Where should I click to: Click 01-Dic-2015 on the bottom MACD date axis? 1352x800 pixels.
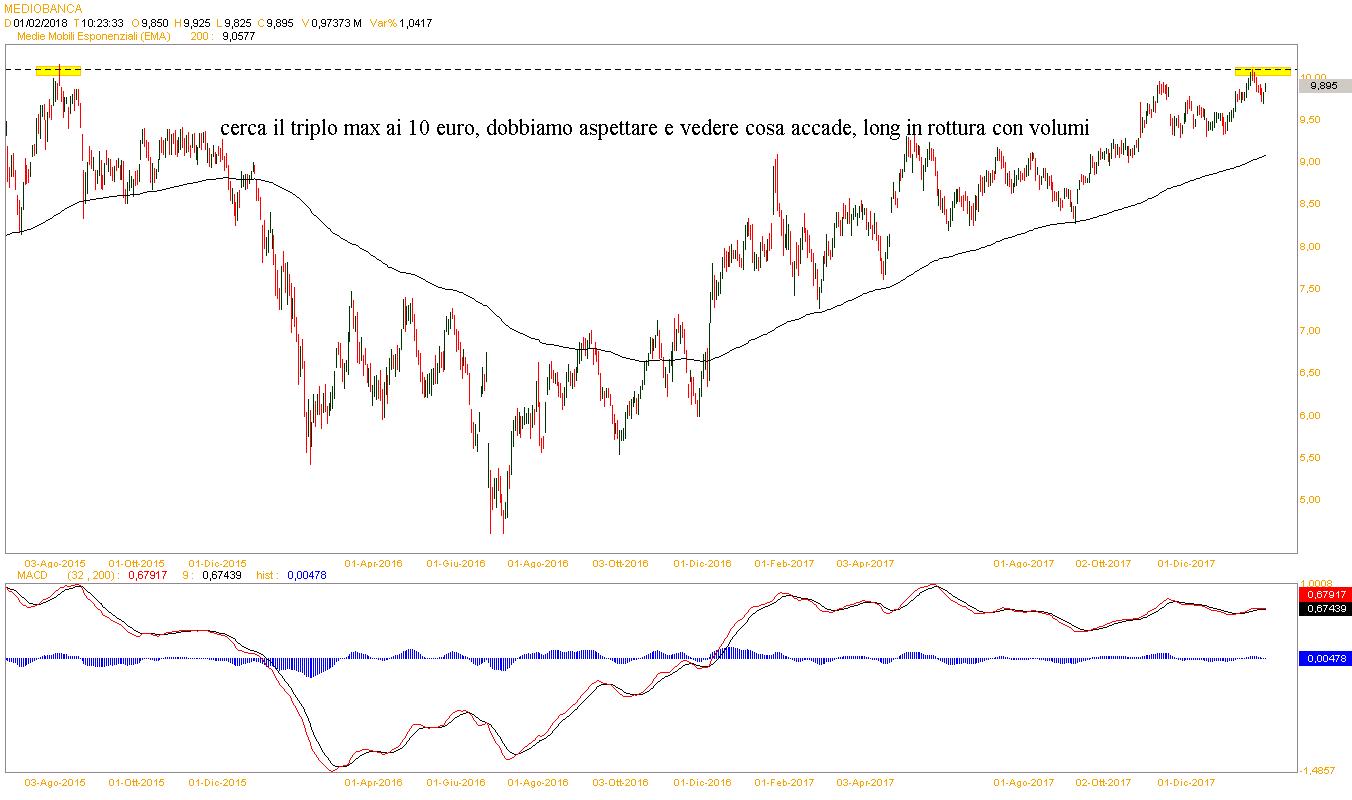tap(217, 782)
